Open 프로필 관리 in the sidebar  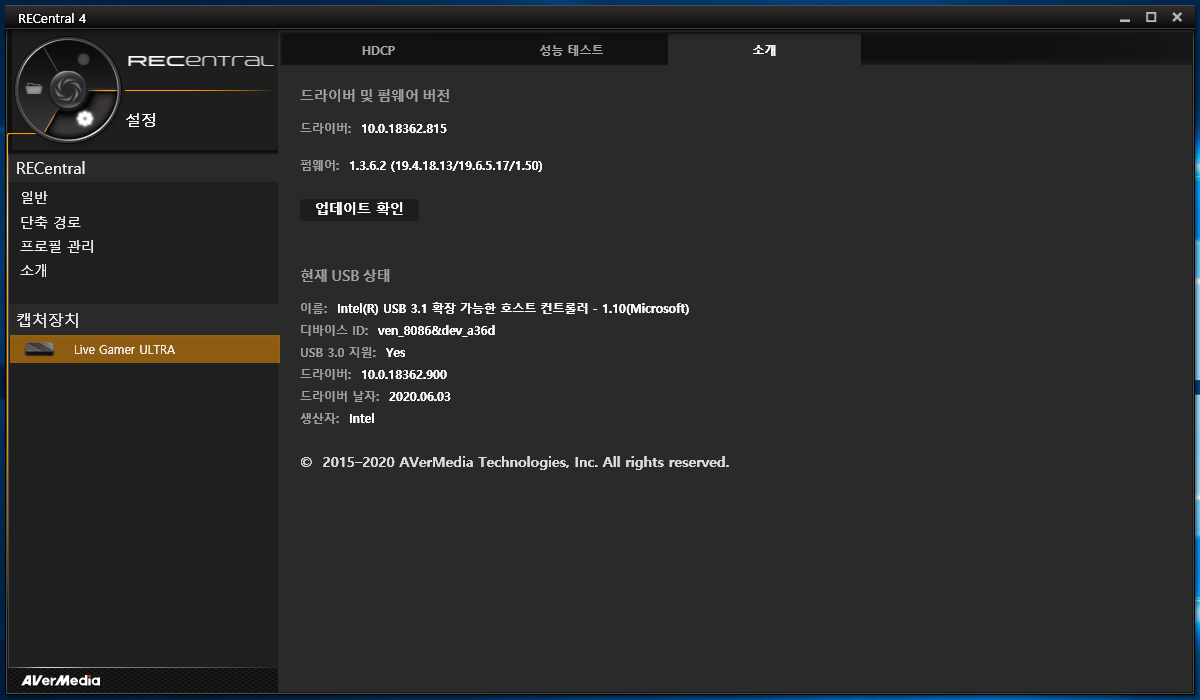(x=57, y=246)
